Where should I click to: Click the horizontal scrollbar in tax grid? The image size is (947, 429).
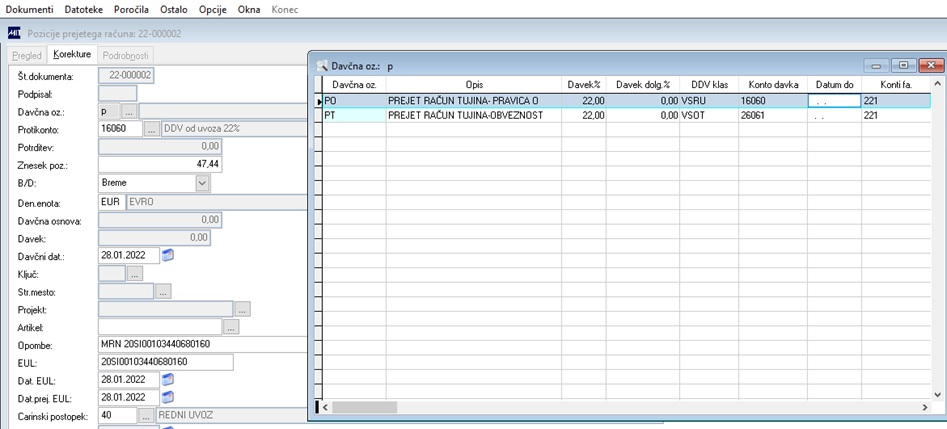click(x=624, y=407)
